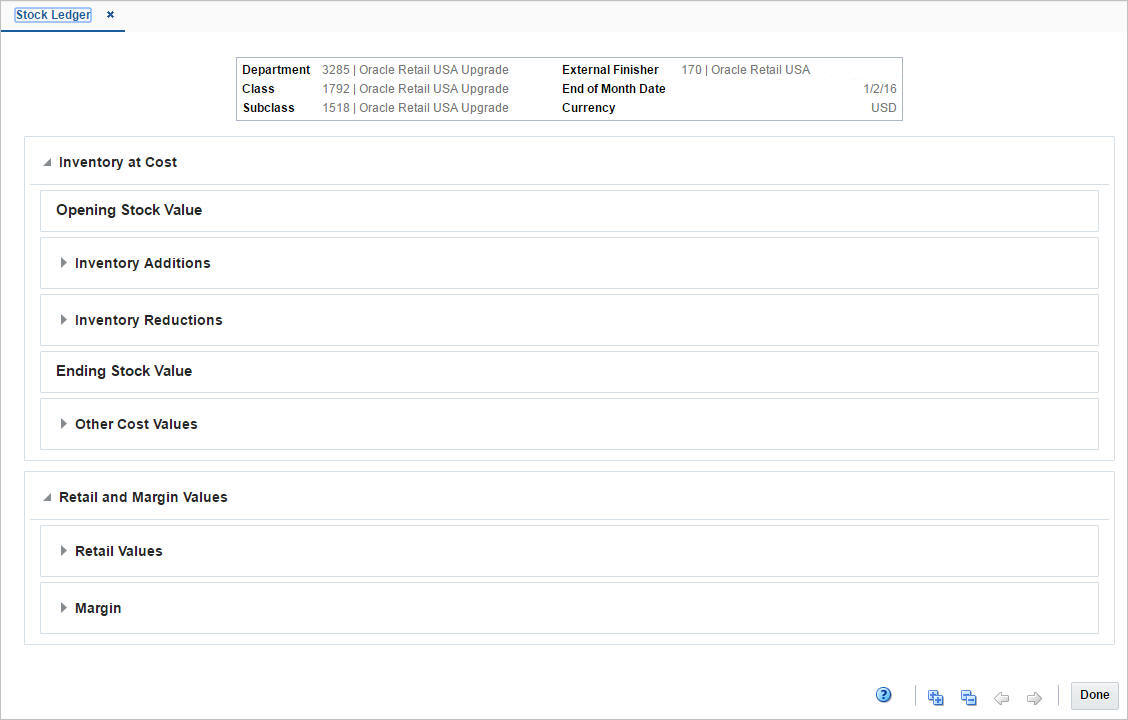Select the back navigation arrow icon
The height and width of the screenshot is (720, 1128).
point(1001,697)
